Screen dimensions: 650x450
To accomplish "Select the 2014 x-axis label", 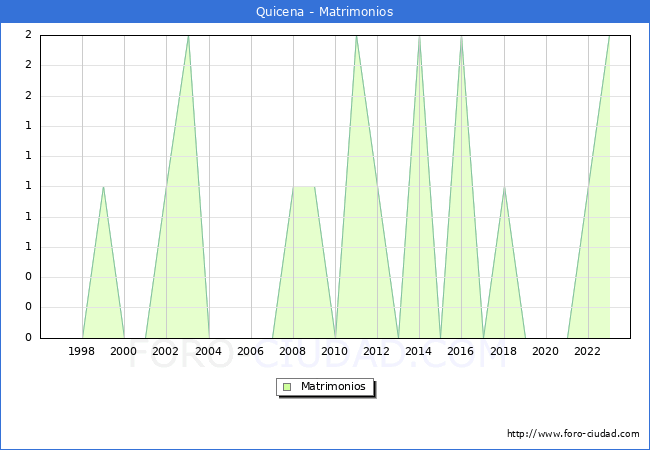I will pos(419,351).
